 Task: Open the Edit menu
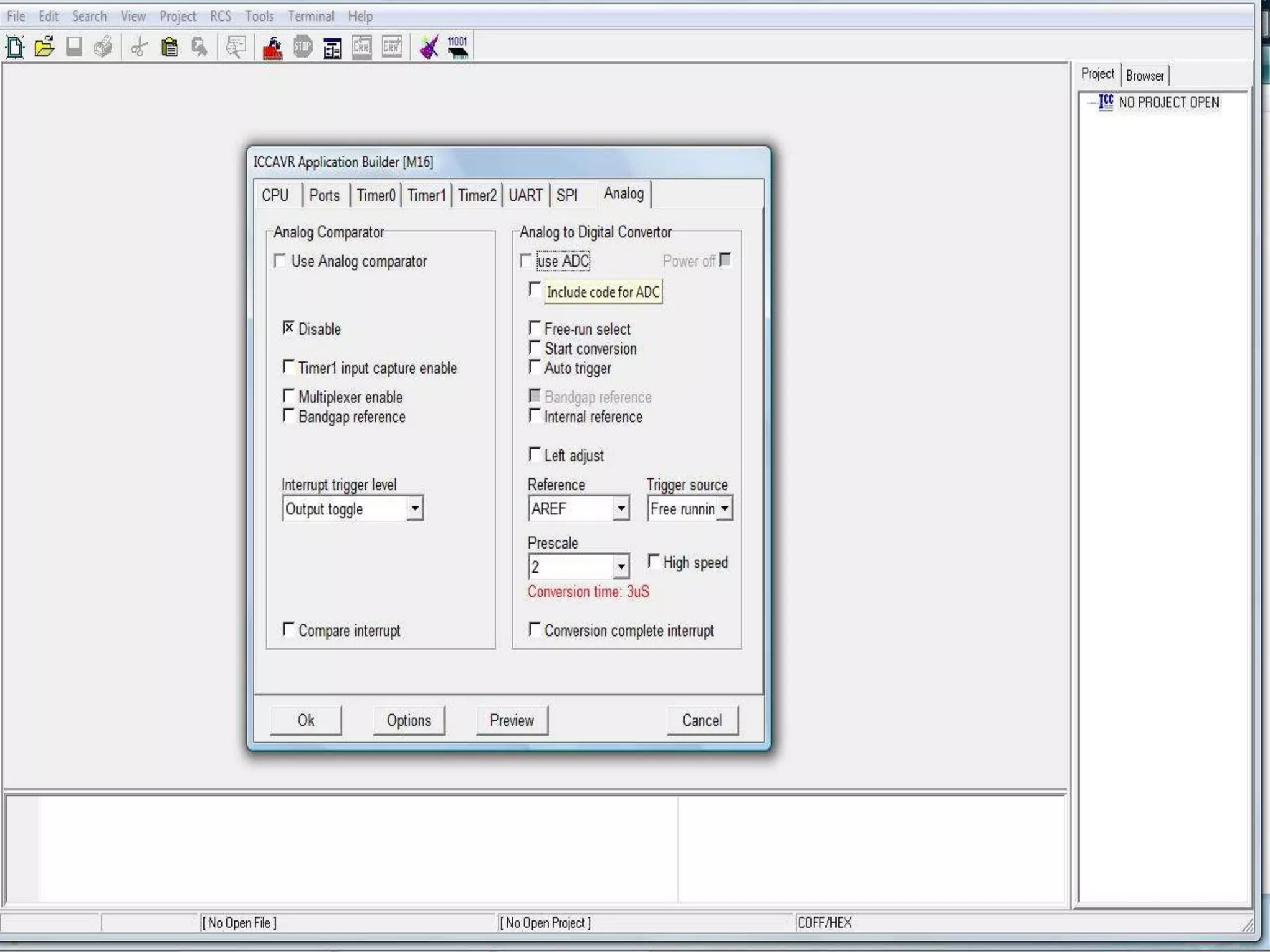tap(48, 16)
